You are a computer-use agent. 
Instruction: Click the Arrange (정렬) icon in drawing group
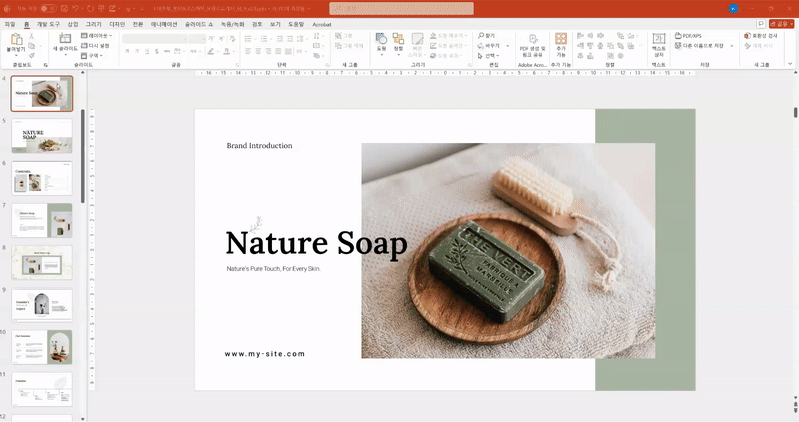pyautogui.click(x=398, y=39)
